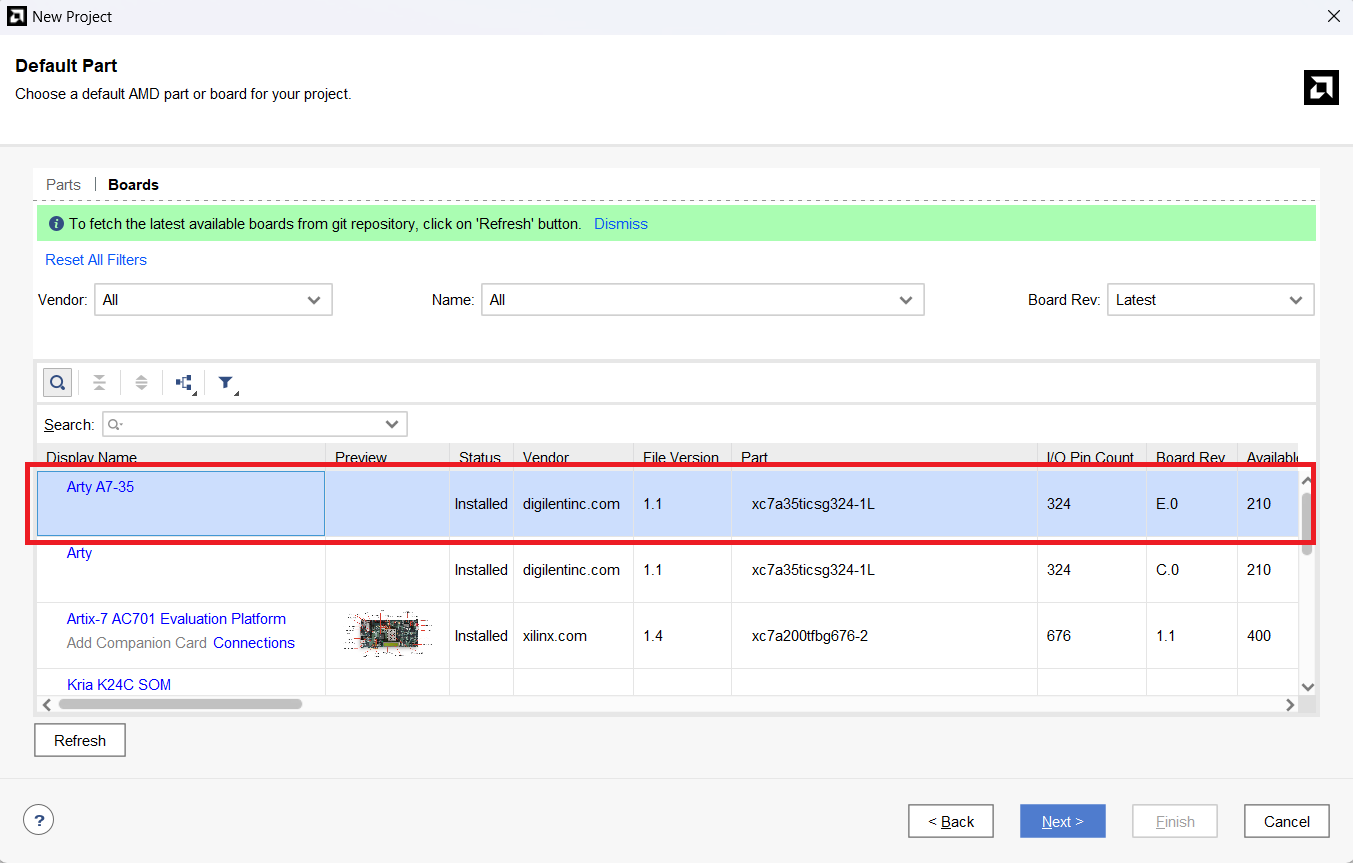Image resolution: width=1353 pixels, height=863 pixels.
Task: Click the Finish button
Action: pos(1175,821)
